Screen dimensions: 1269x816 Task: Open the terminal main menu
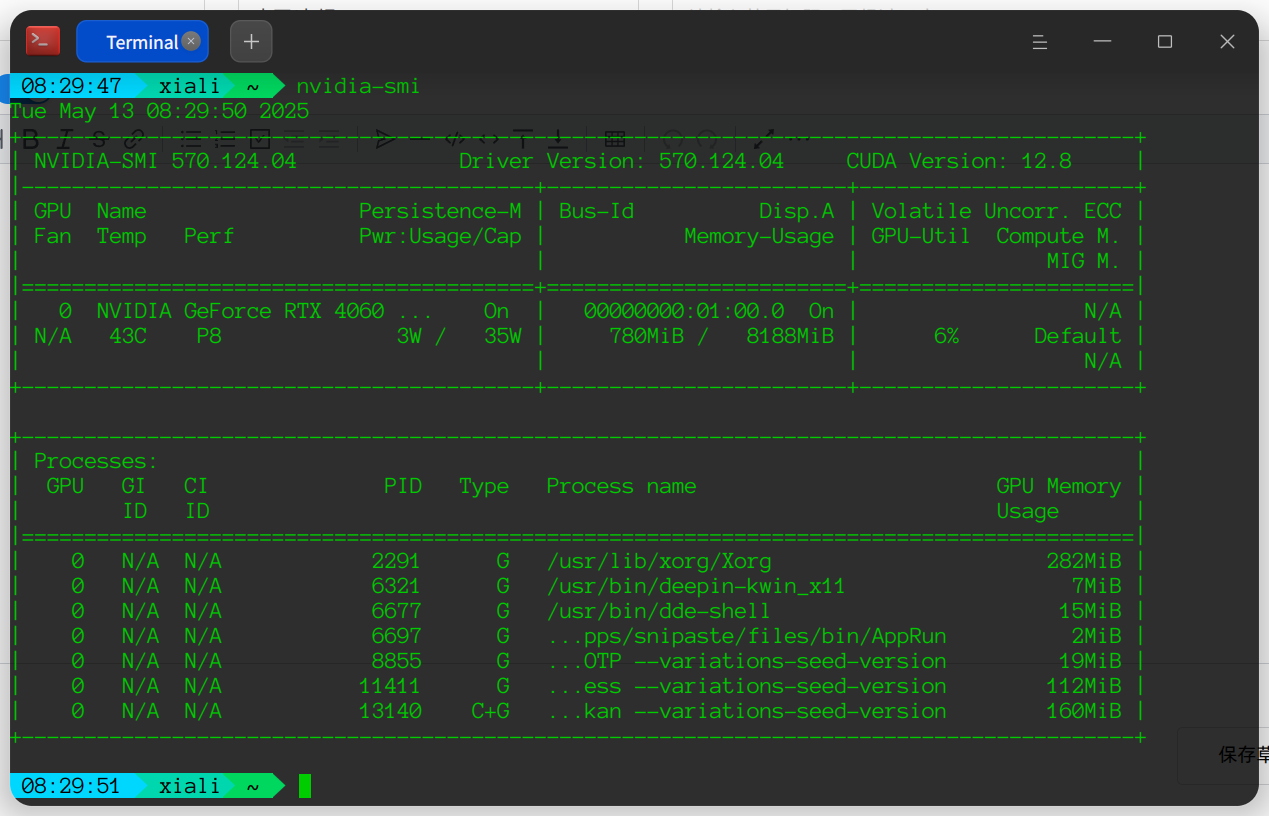pyautogui.click(x=1040, y=42)
